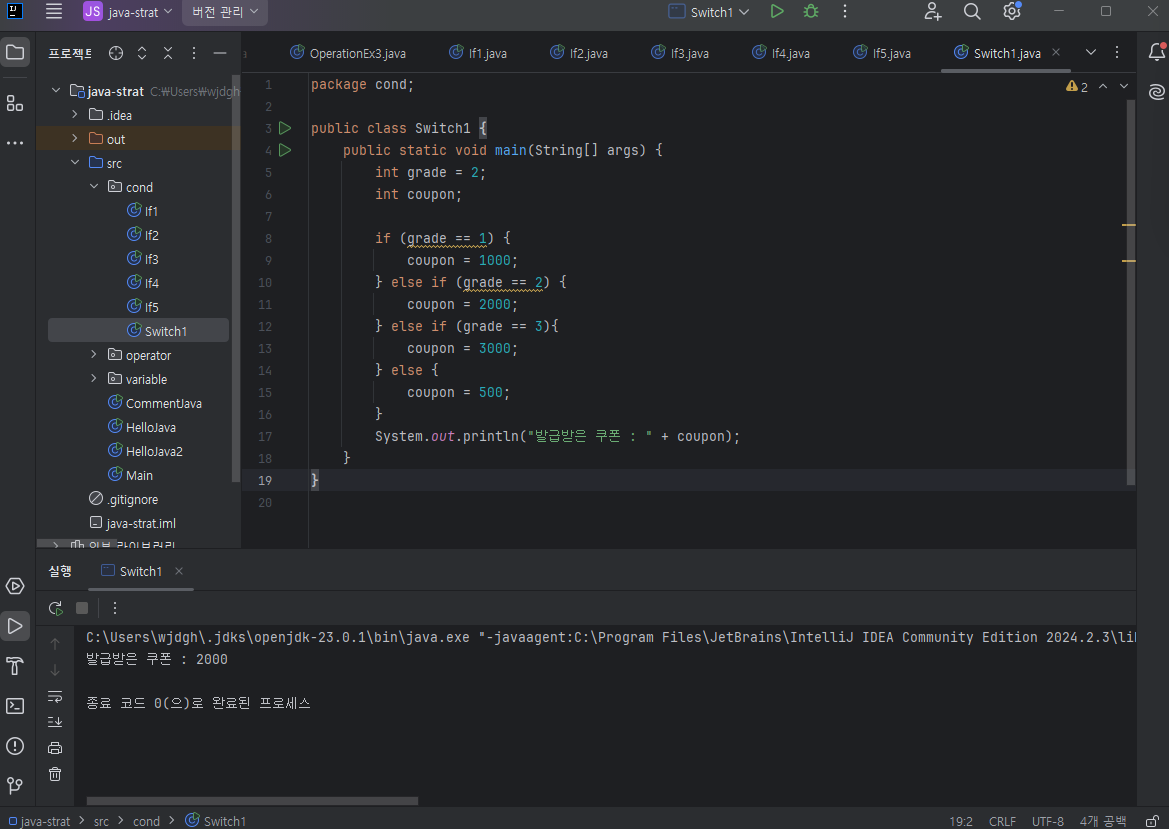This screenshot has height=829, width=1169.
Task: Click console horizontal scrollbar thumb
Action: tap(252, 801)
